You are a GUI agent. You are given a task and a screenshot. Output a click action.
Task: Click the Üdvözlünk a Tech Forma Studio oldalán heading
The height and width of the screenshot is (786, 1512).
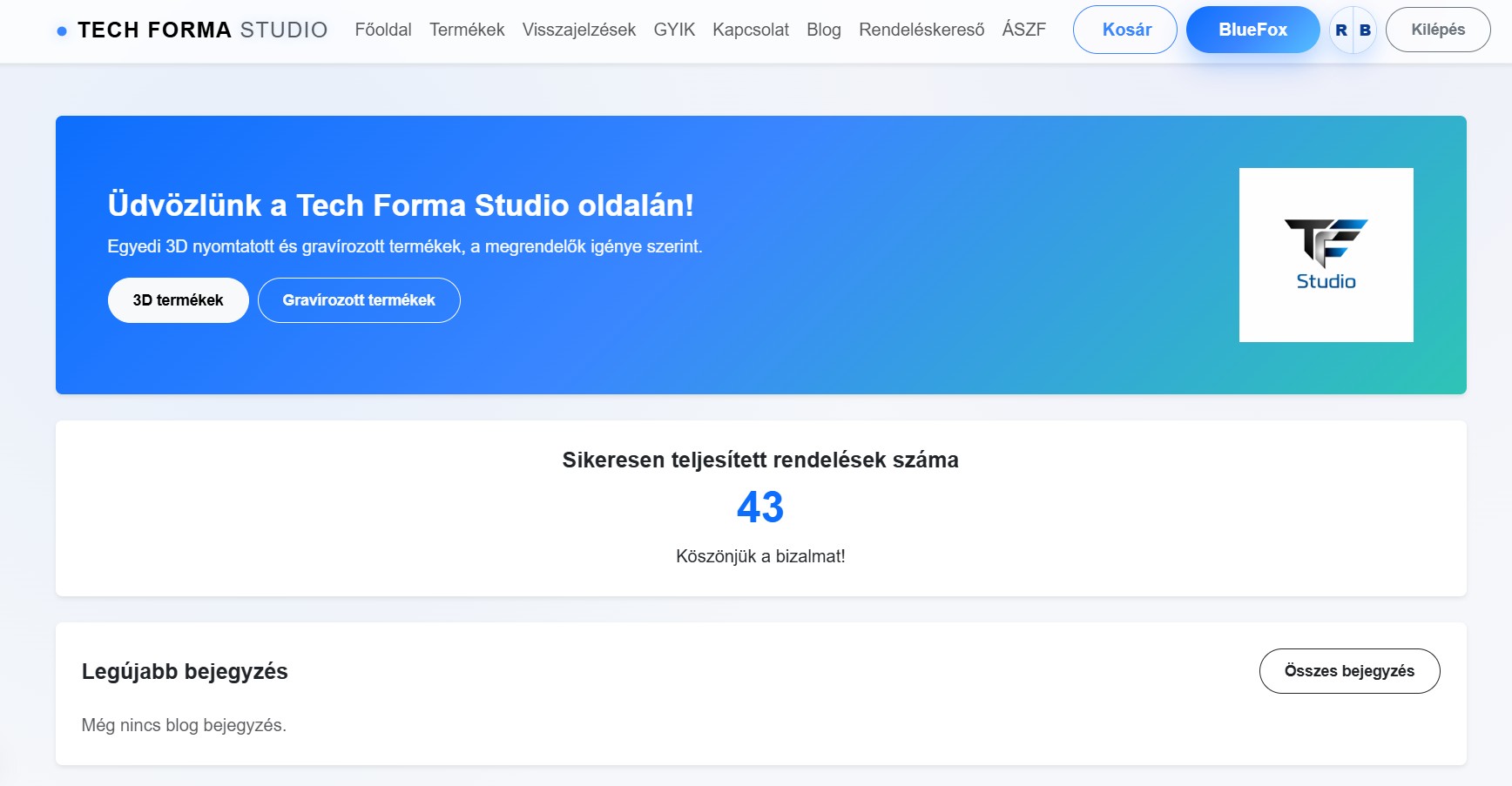coord(401,205)
